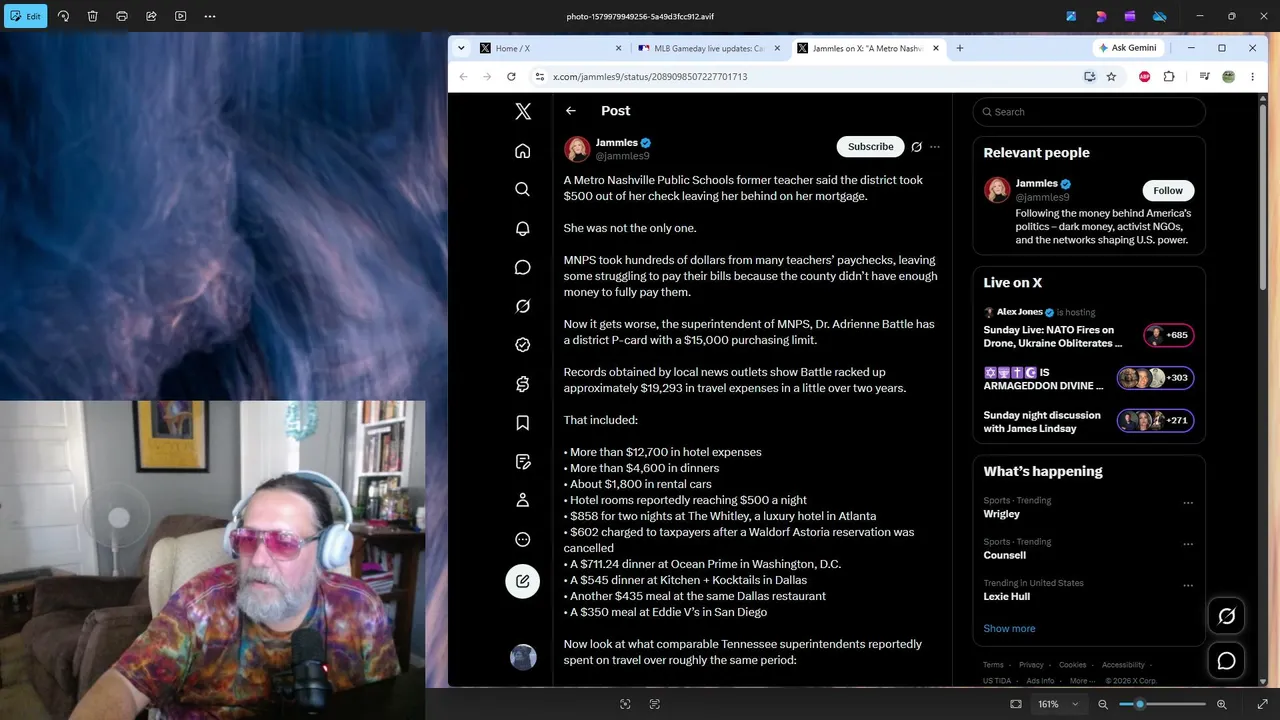Open Photos 'See more' ellipsis menu
Screen dimensions: 1280x720
[210, 16]
